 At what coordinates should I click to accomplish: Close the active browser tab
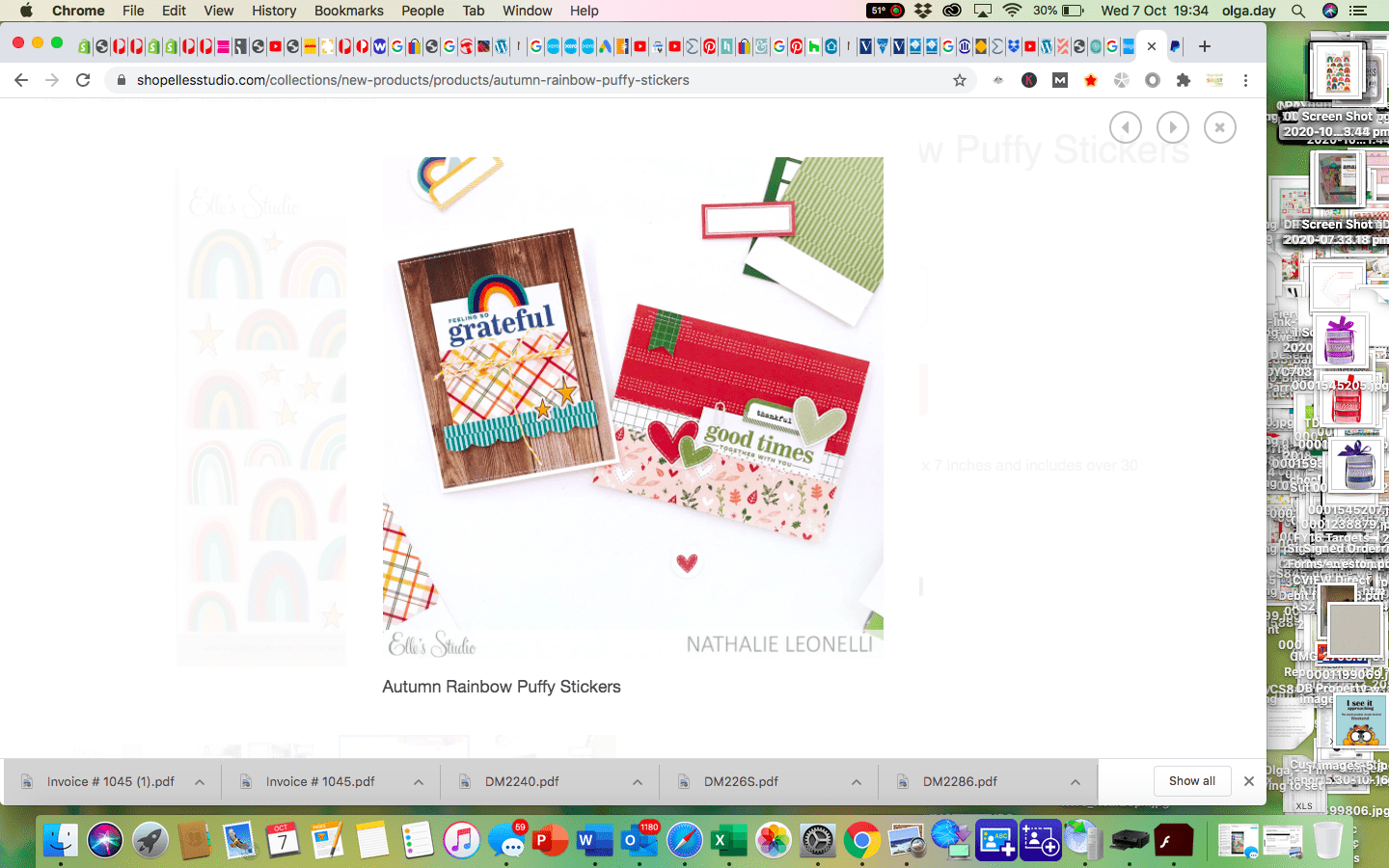pyautogui.click(x=1152, y=46)
